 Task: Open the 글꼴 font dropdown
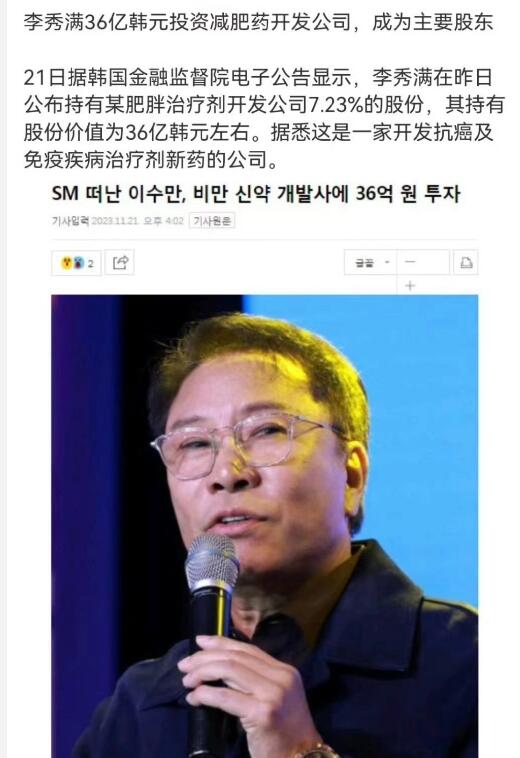[371, 262]
